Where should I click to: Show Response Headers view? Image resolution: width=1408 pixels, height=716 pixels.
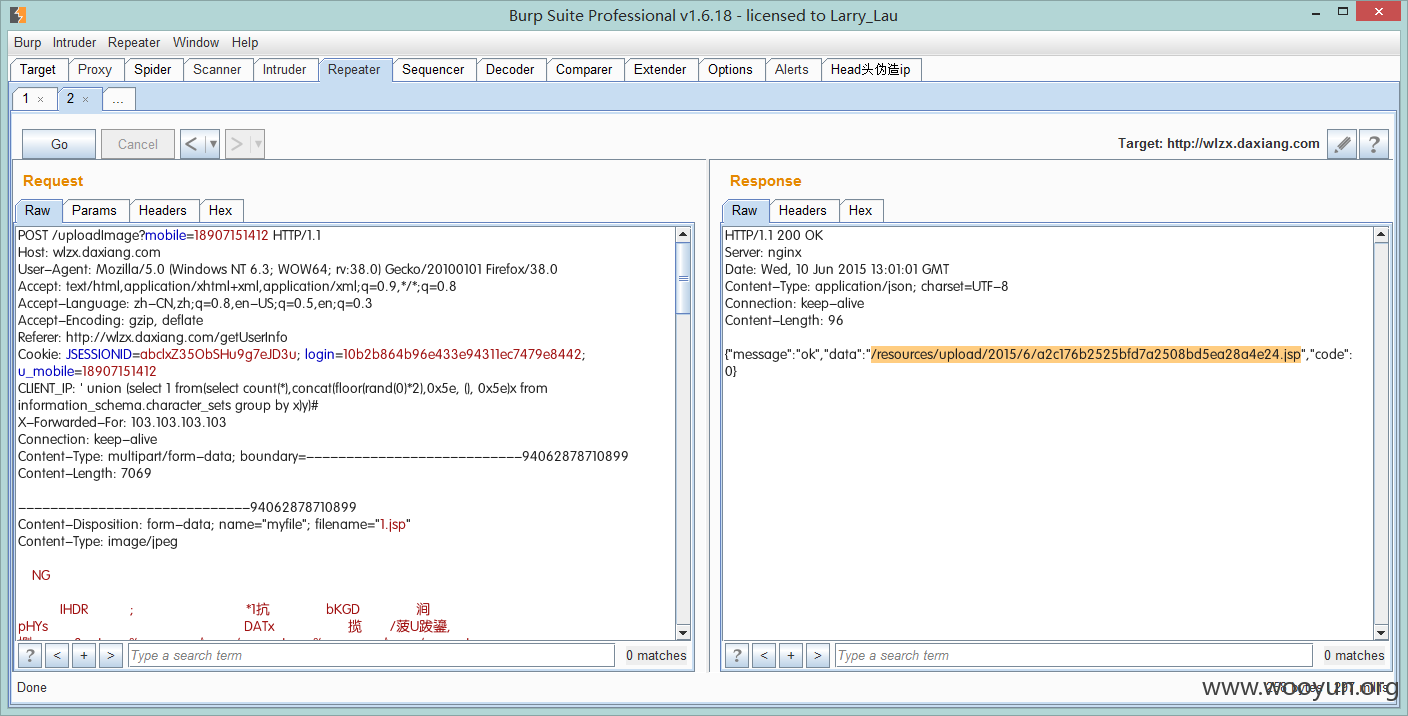pos(803,210)
